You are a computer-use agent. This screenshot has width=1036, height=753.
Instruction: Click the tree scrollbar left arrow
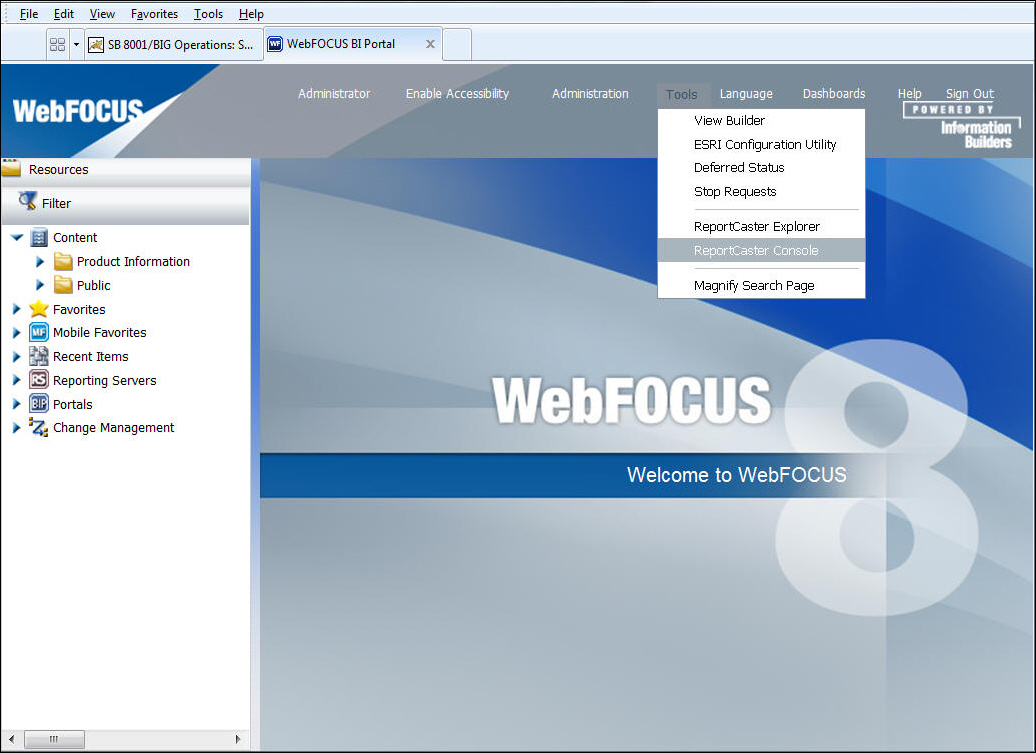click(11, 739)
